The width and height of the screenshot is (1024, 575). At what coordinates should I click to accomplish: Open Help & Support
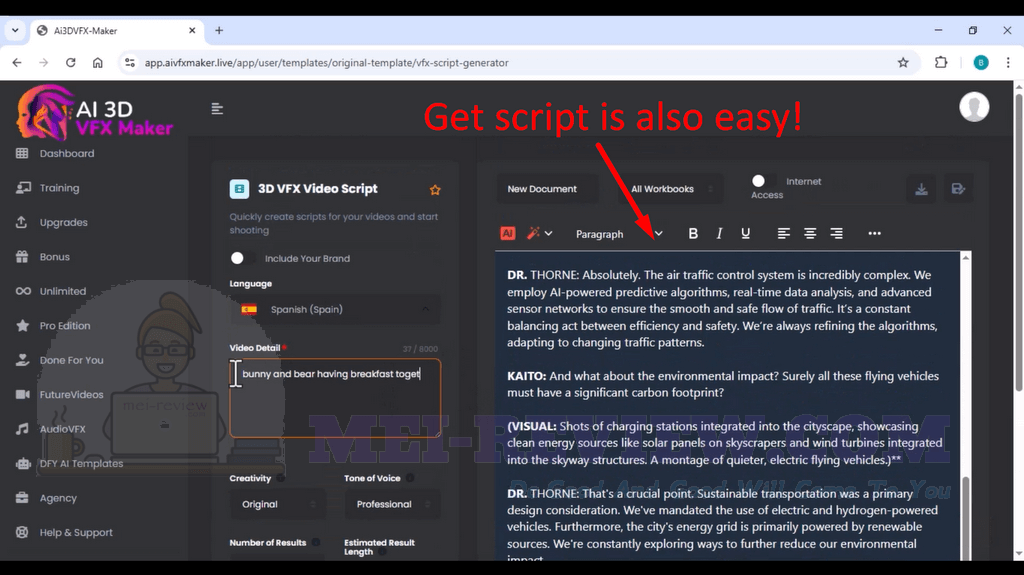point(76,533)
